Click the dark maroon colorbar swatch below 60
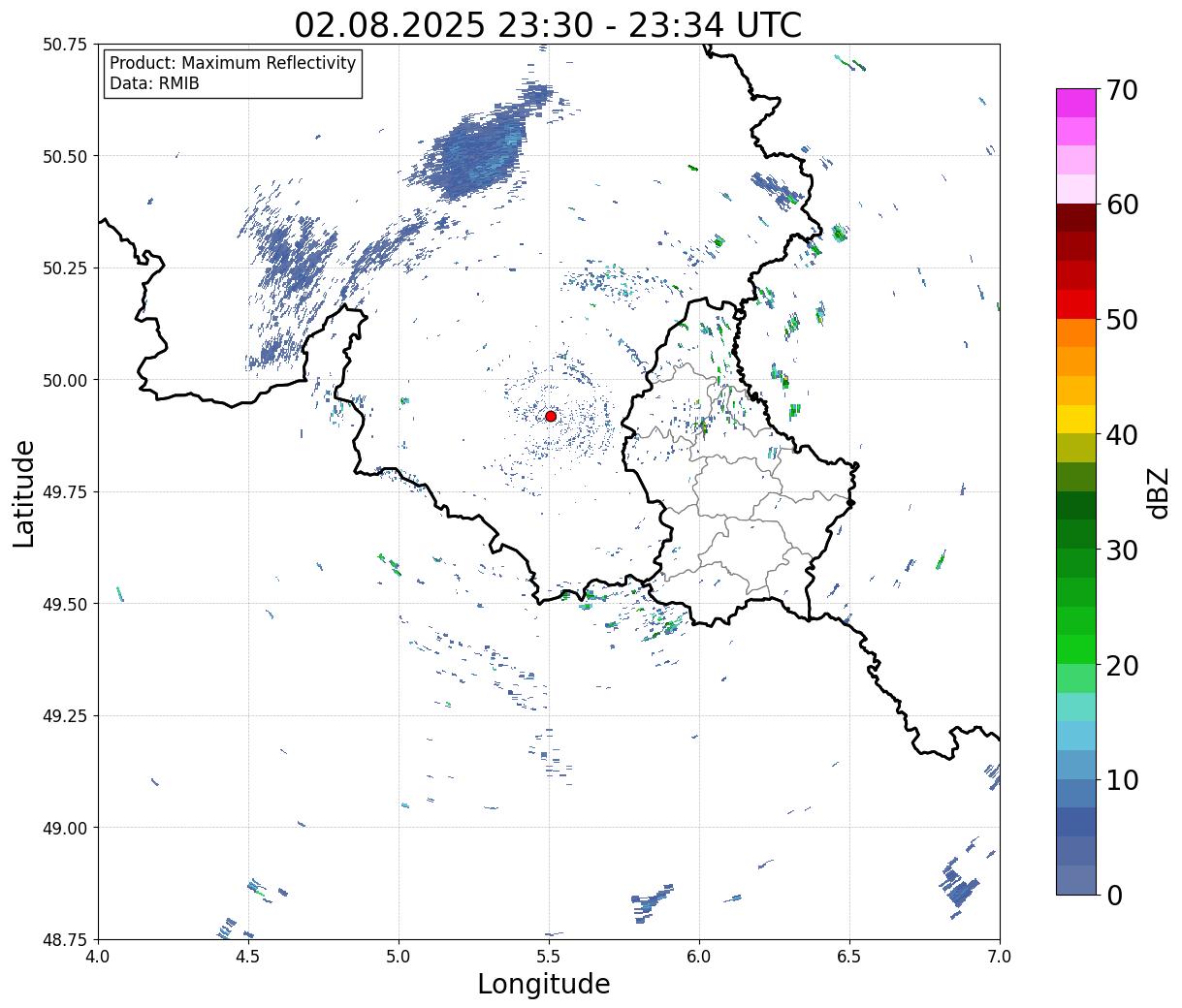This screenshot has height=1008, width=1182. (1076, 218)
